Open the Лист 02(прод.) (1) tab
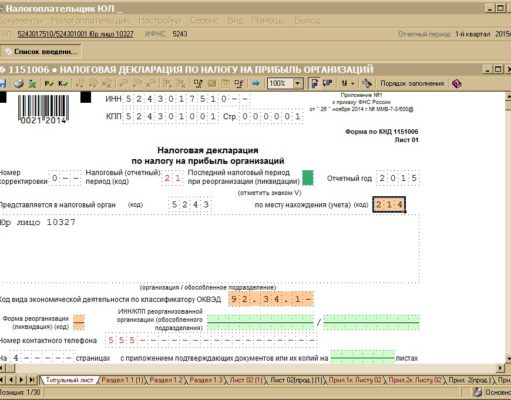511x400 pixels. coord(296,380)
